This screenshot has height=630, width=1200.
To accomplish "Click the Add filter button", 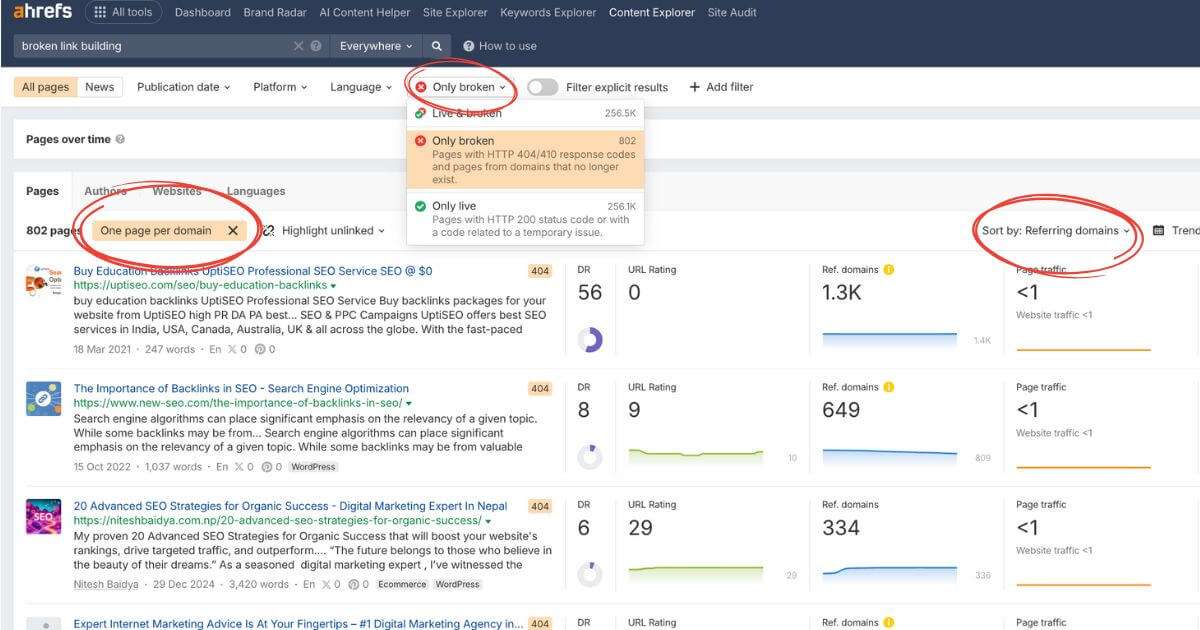I will tap(722, 87).
